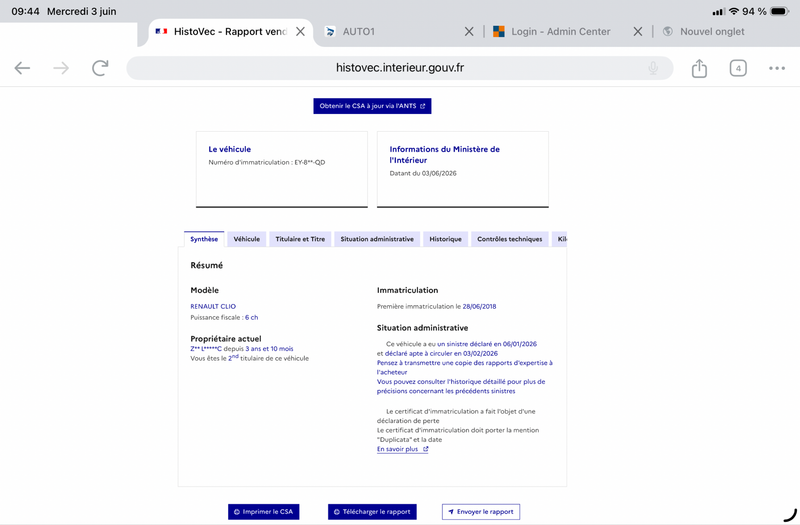Open the Historique tab

point(445,239)
